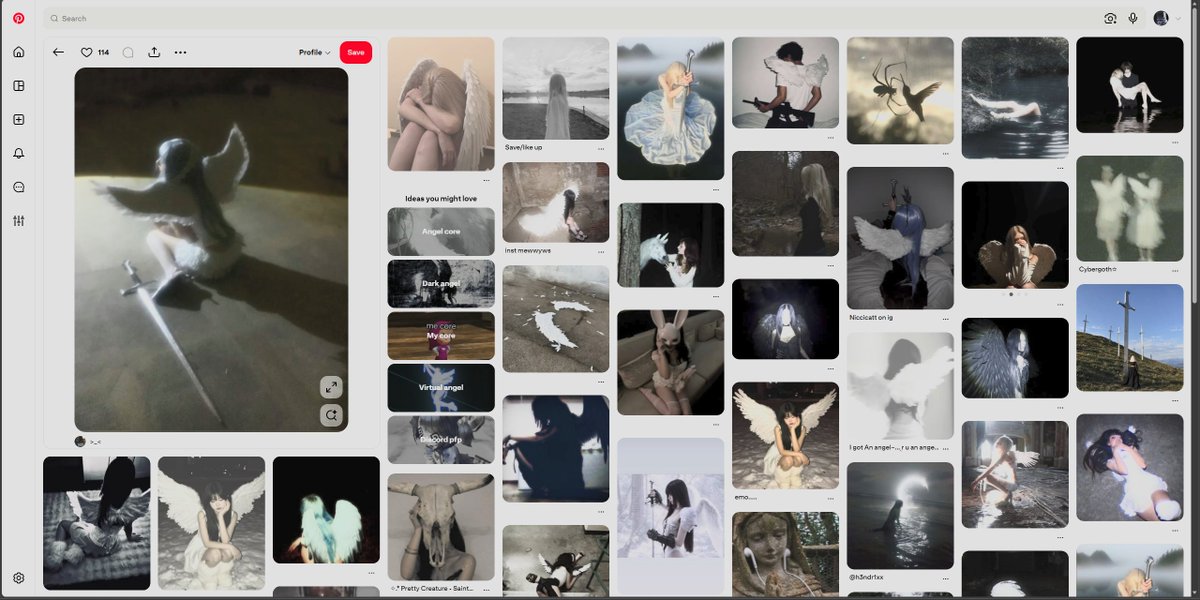Open the Angel core idea tile
Image resolution: width=1200 pixels, height=600 pixels.
[441, 231]
